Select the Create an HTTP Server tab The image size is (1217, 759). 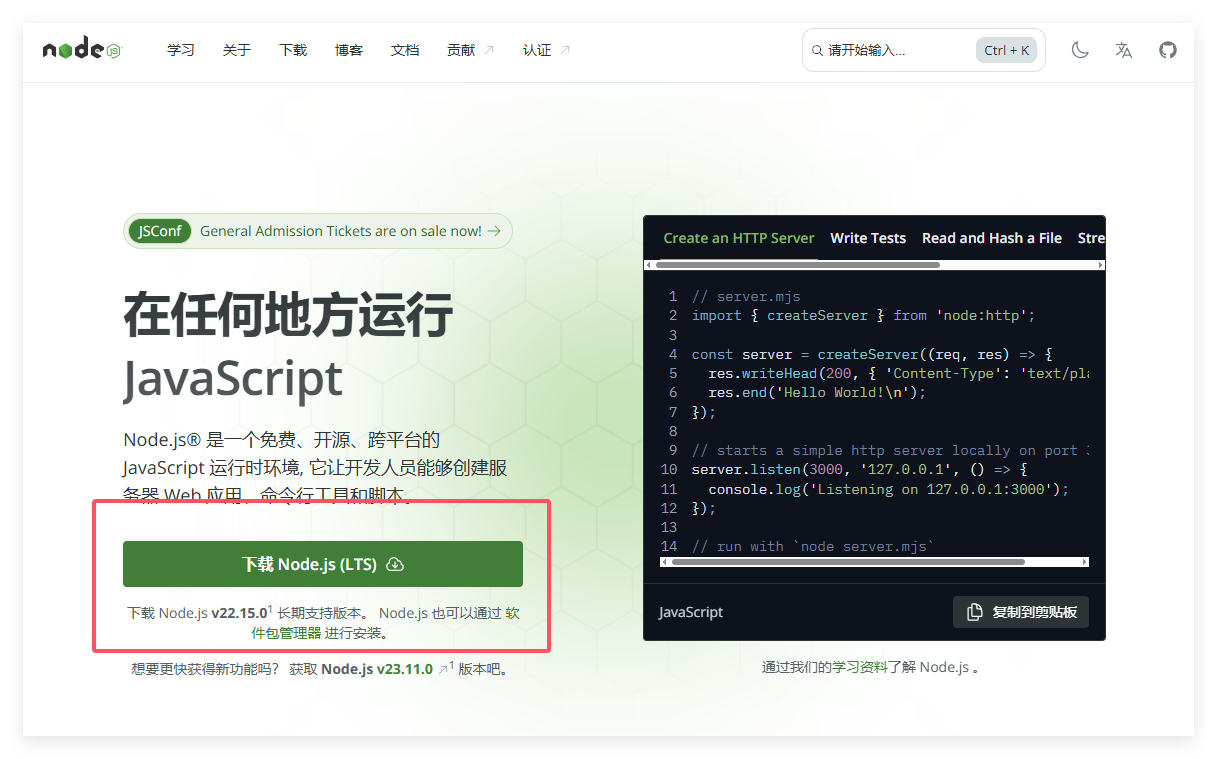click(739, 238)
